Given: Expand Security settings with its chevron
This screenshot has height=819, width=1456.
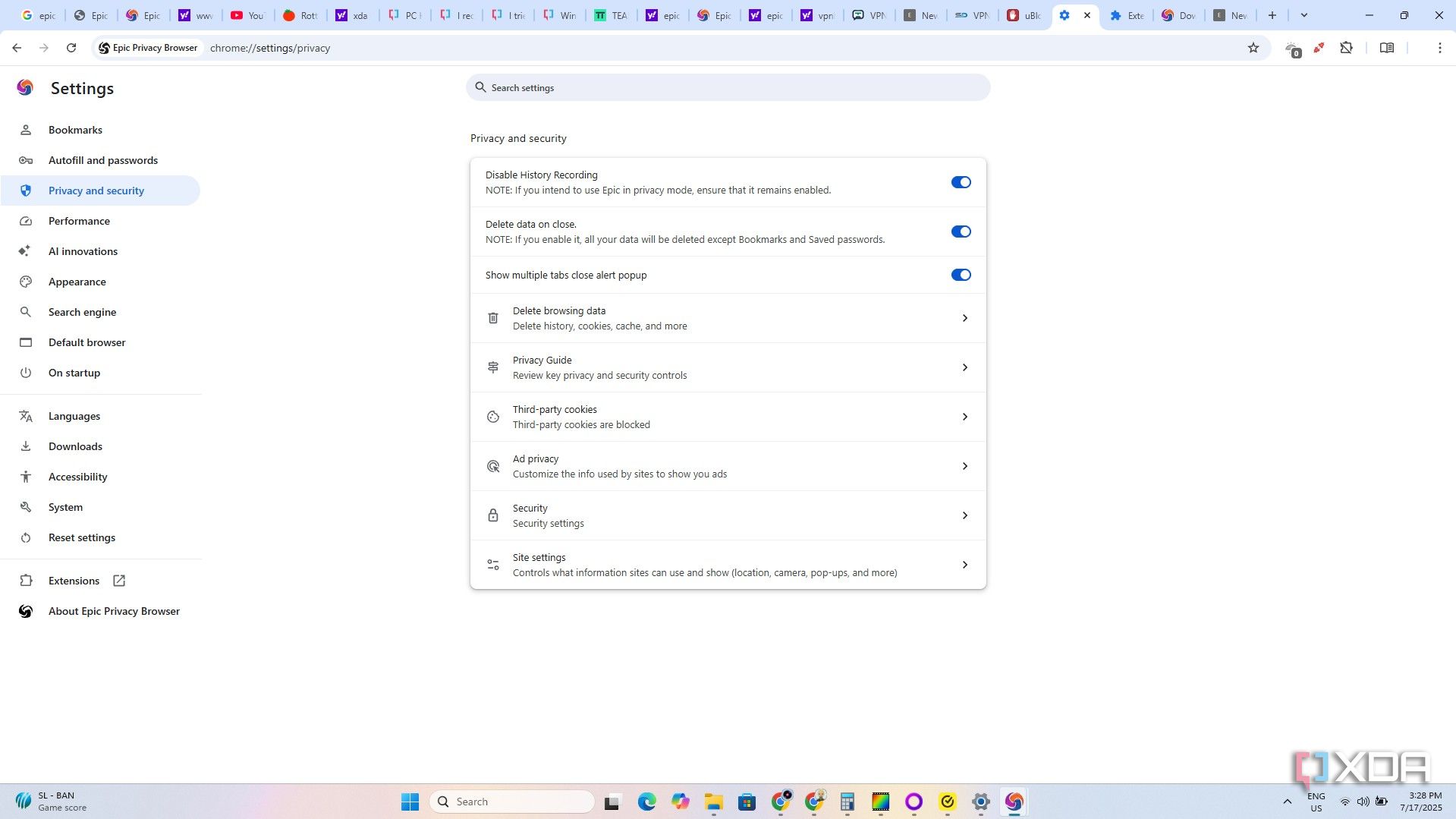Looking at the screenshot, I should (965, 515).
